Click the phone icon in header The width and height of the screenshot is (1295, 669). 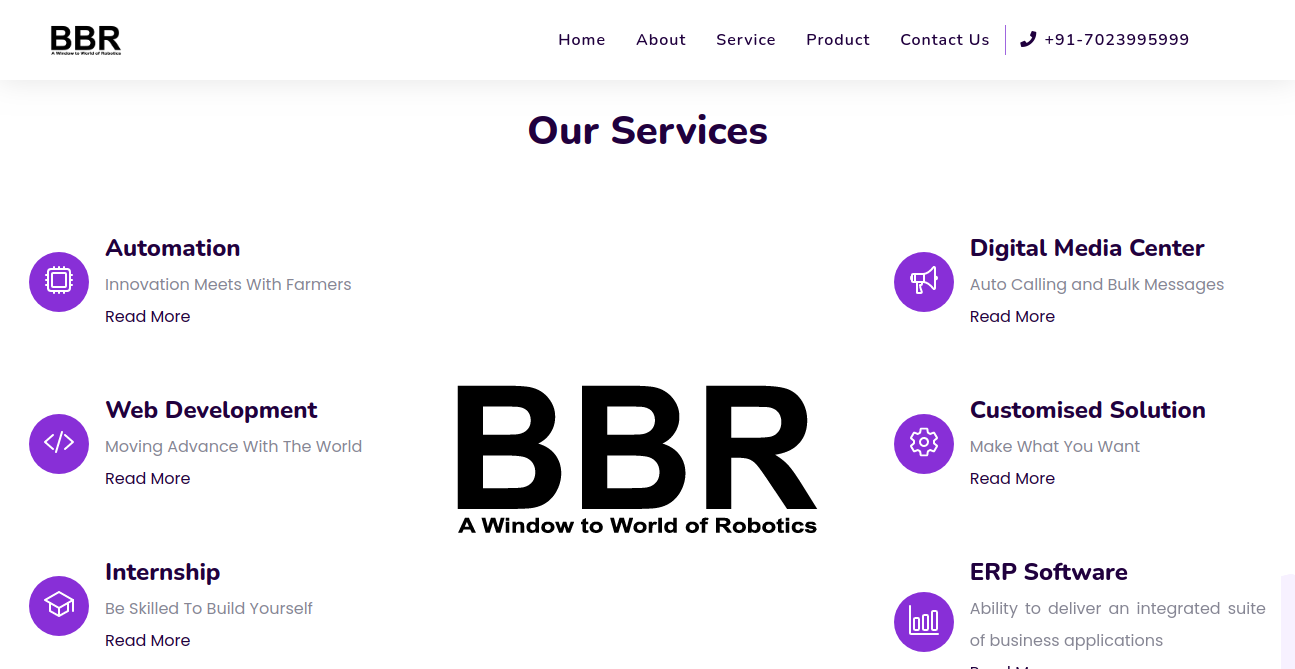[x=1028, y=40]
